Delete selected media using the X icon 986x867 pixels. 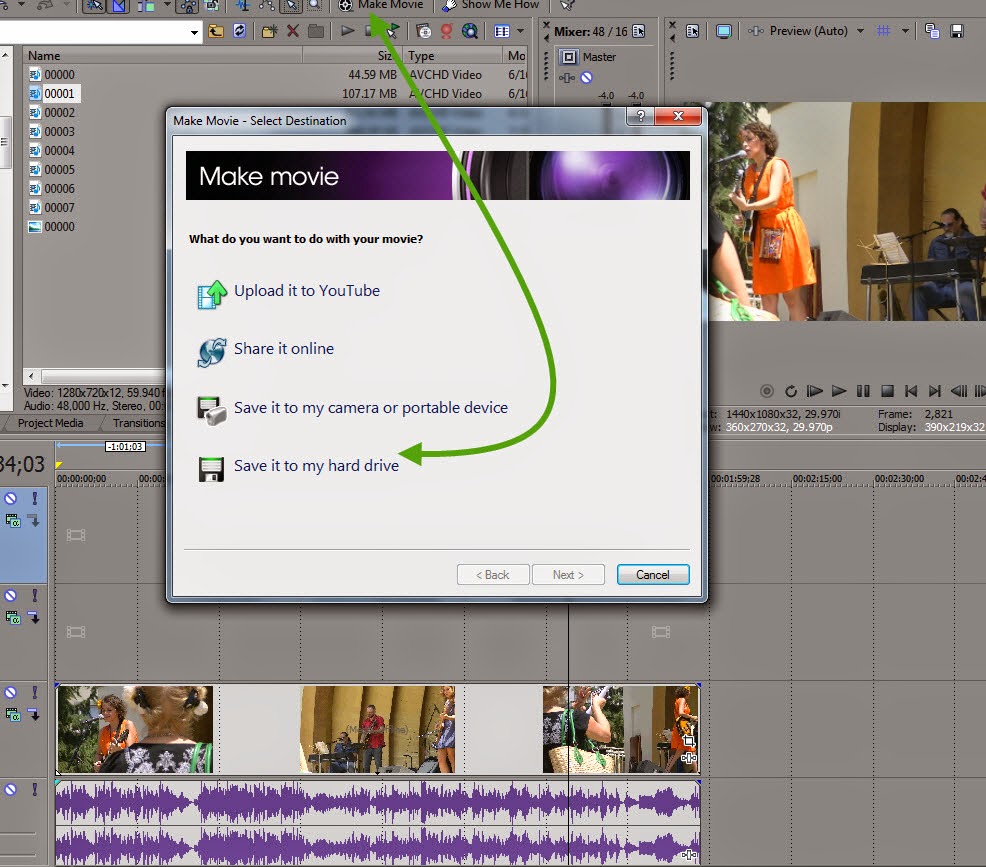[x=291, y=31]
